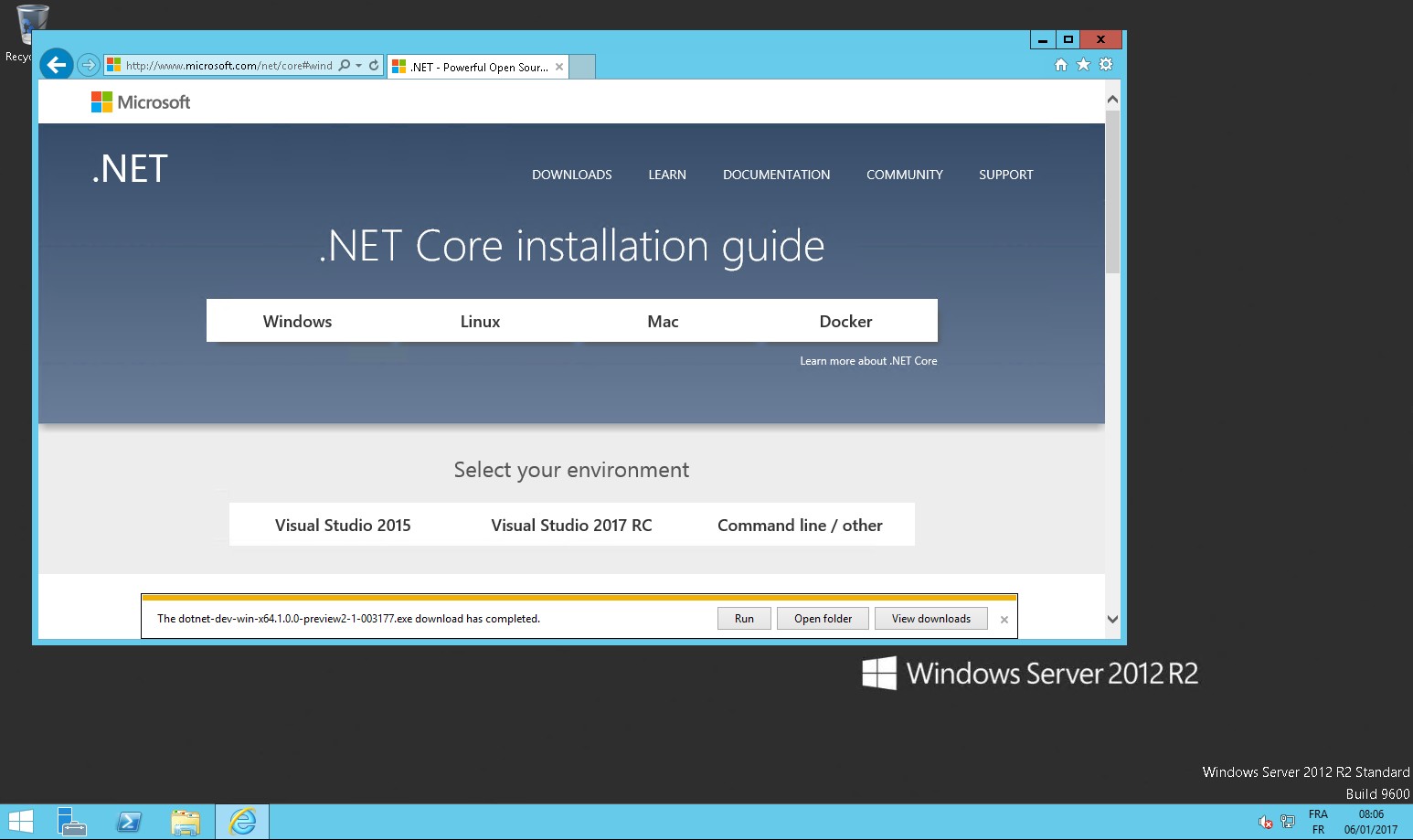Screen dimensions: 1413x840
Task: Open the DOCUMENTATION menu item
Action: 776,175
